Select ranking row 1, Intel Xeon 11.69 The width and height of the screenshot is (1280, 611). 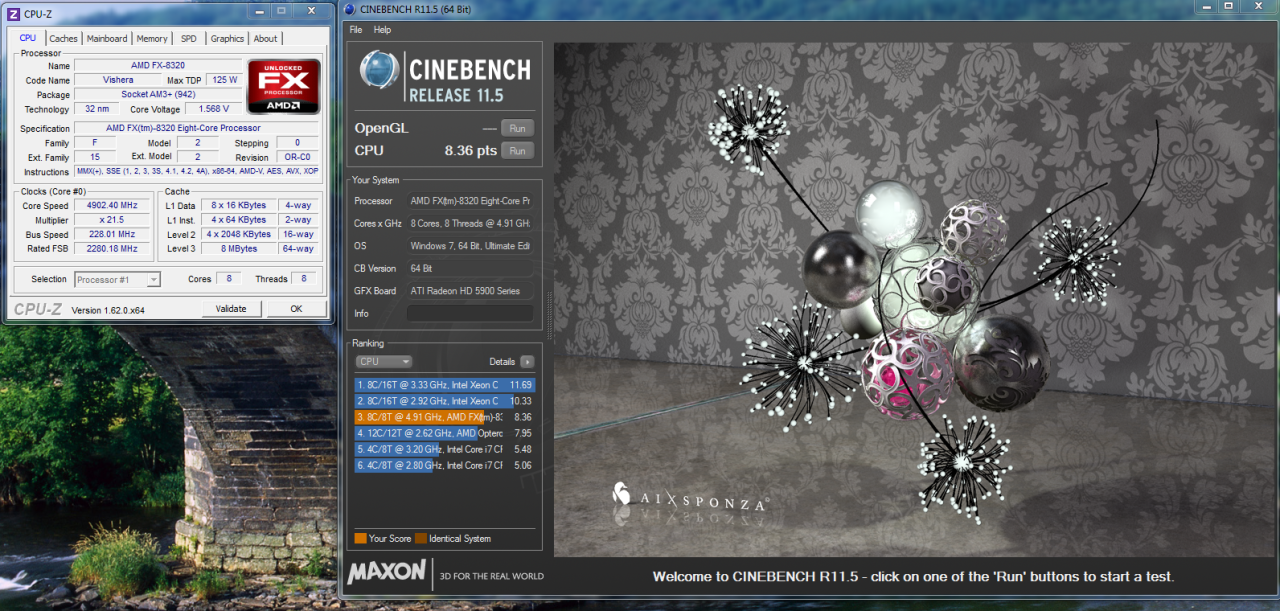click(x=445, y=385)
